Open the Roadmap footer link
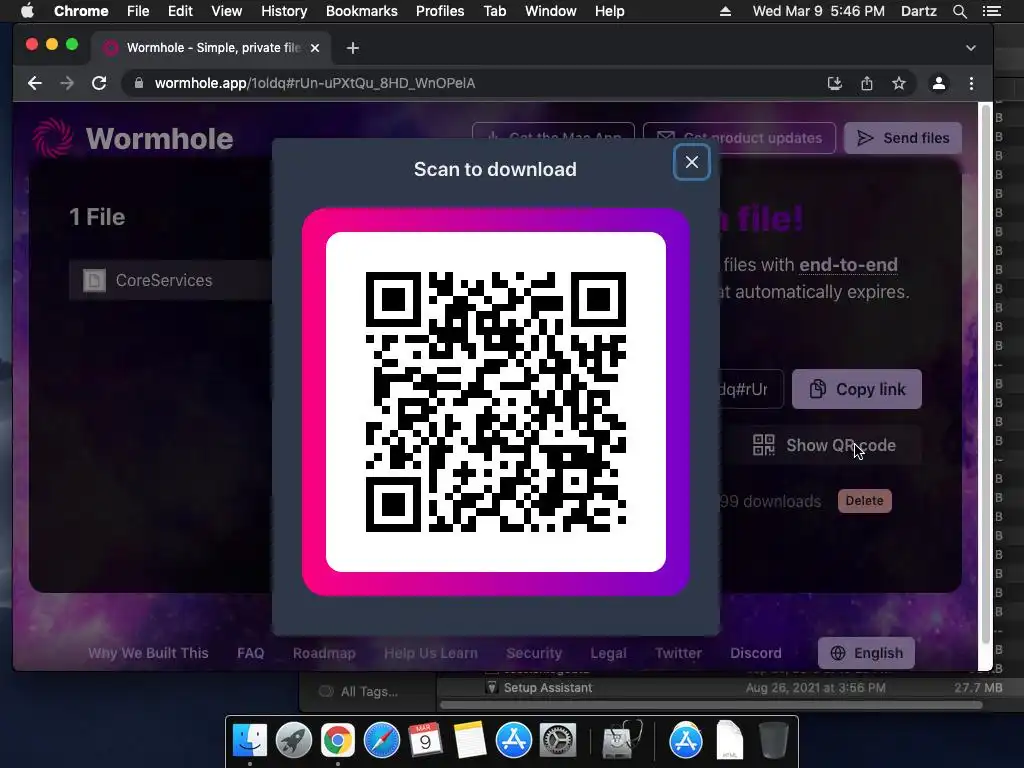 tap(324, 653)
